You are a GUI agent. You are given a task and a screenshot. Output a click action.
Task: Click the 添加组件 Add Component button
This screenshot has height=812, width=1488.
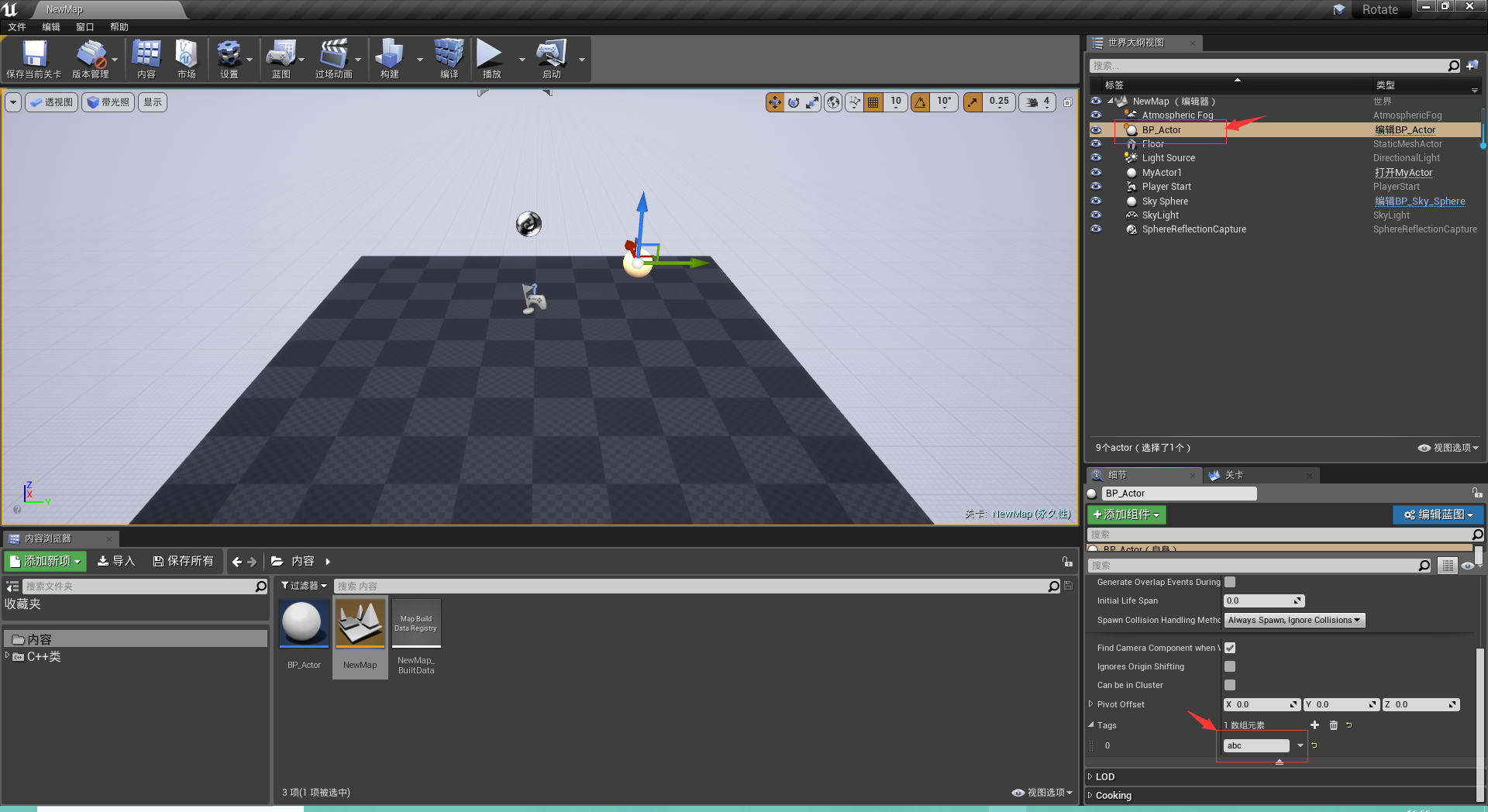click(1126, 514)
